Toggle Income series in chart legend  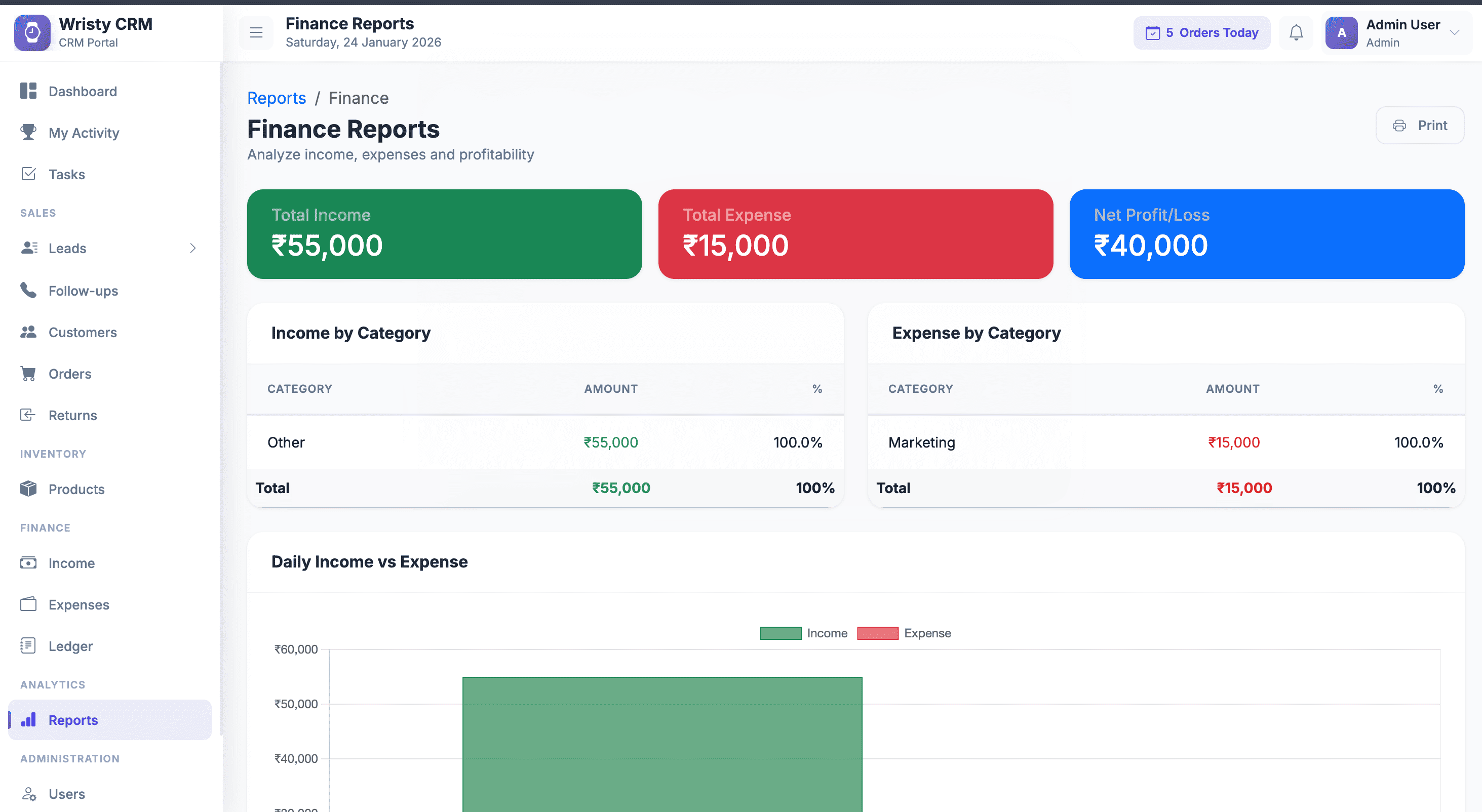pyautogui.click(x=804, y=633)
